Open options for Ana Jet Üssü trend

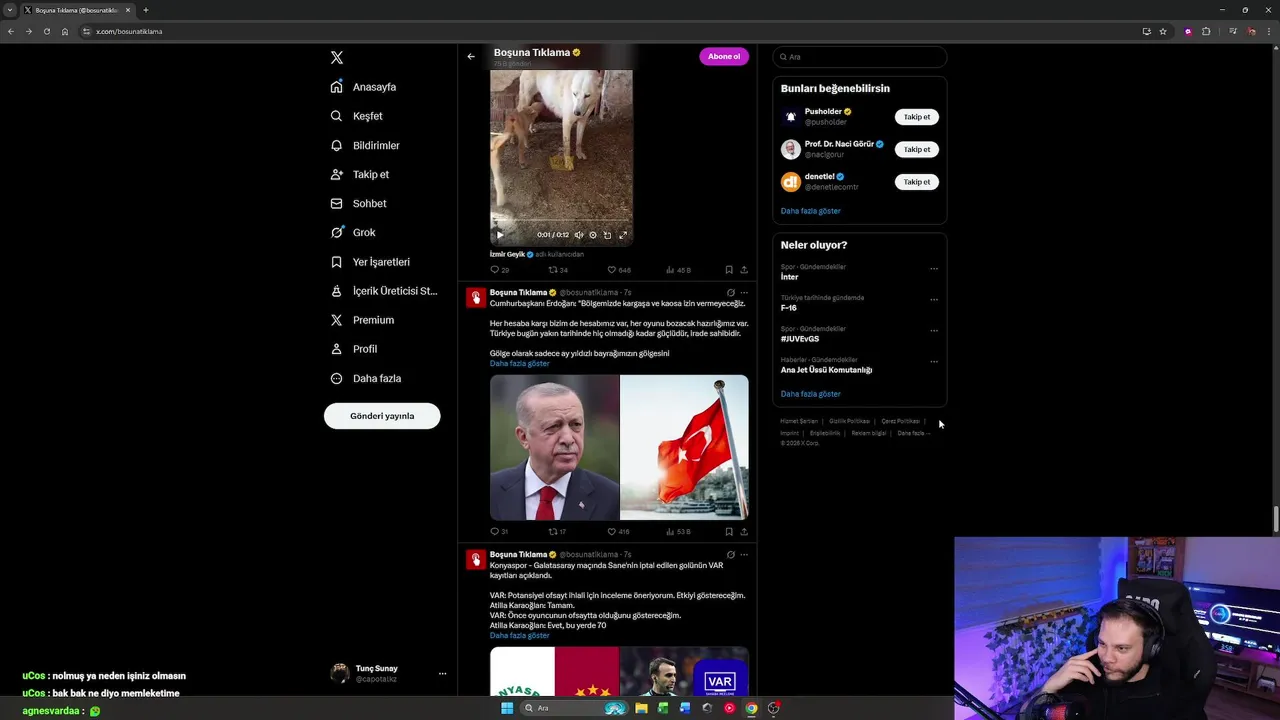[934, 361]
